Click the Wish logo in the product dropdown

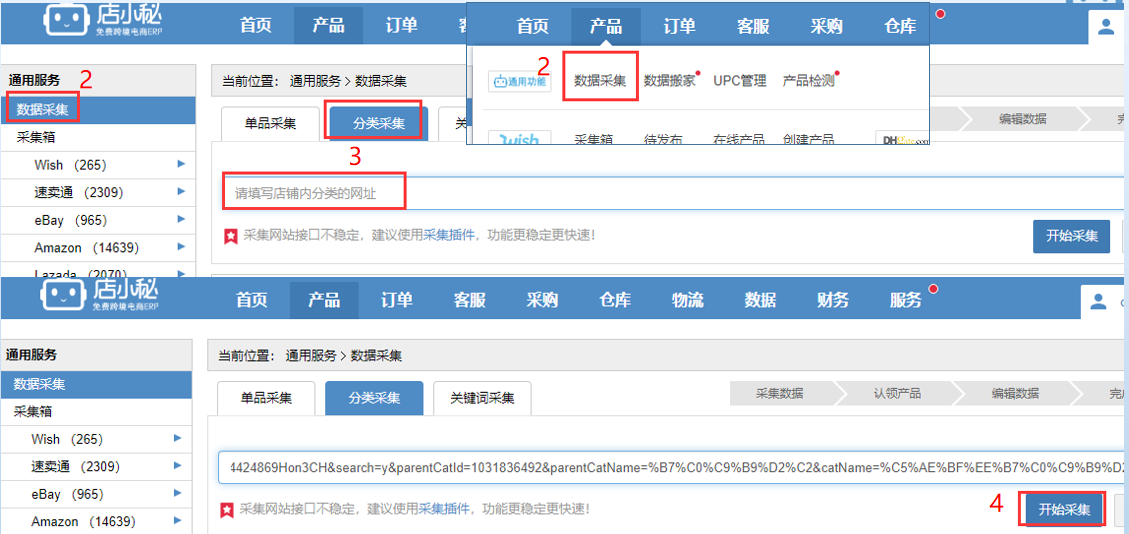pos(520,137)
